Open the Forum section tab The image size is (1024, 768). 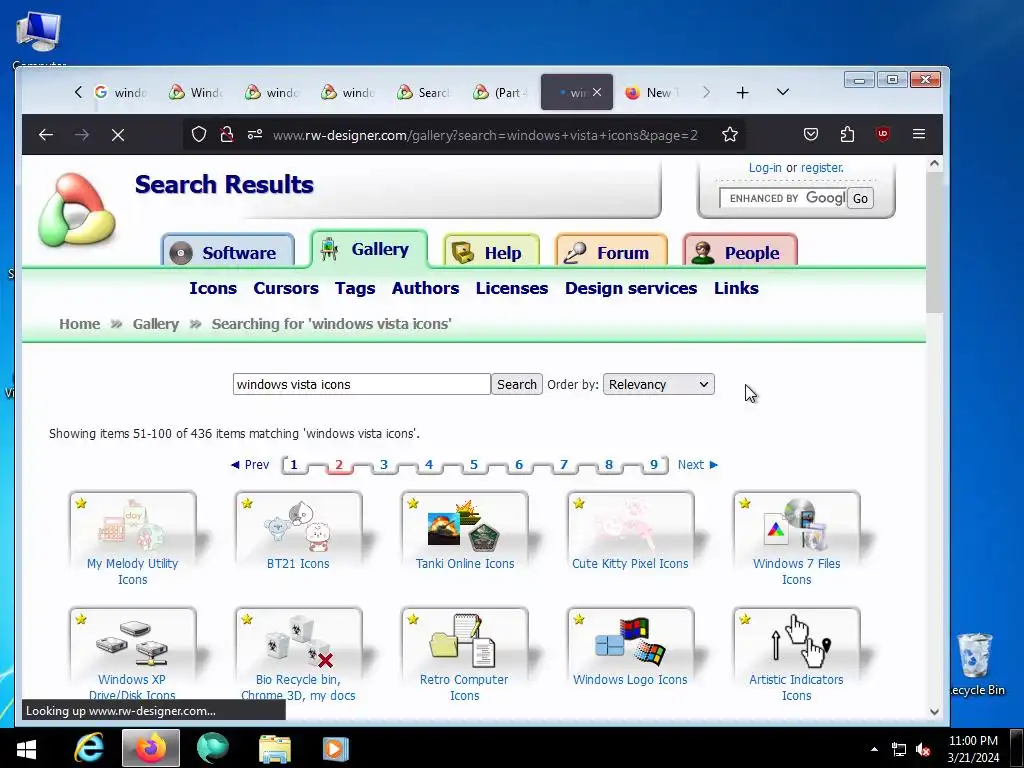[x=611, y=252]
